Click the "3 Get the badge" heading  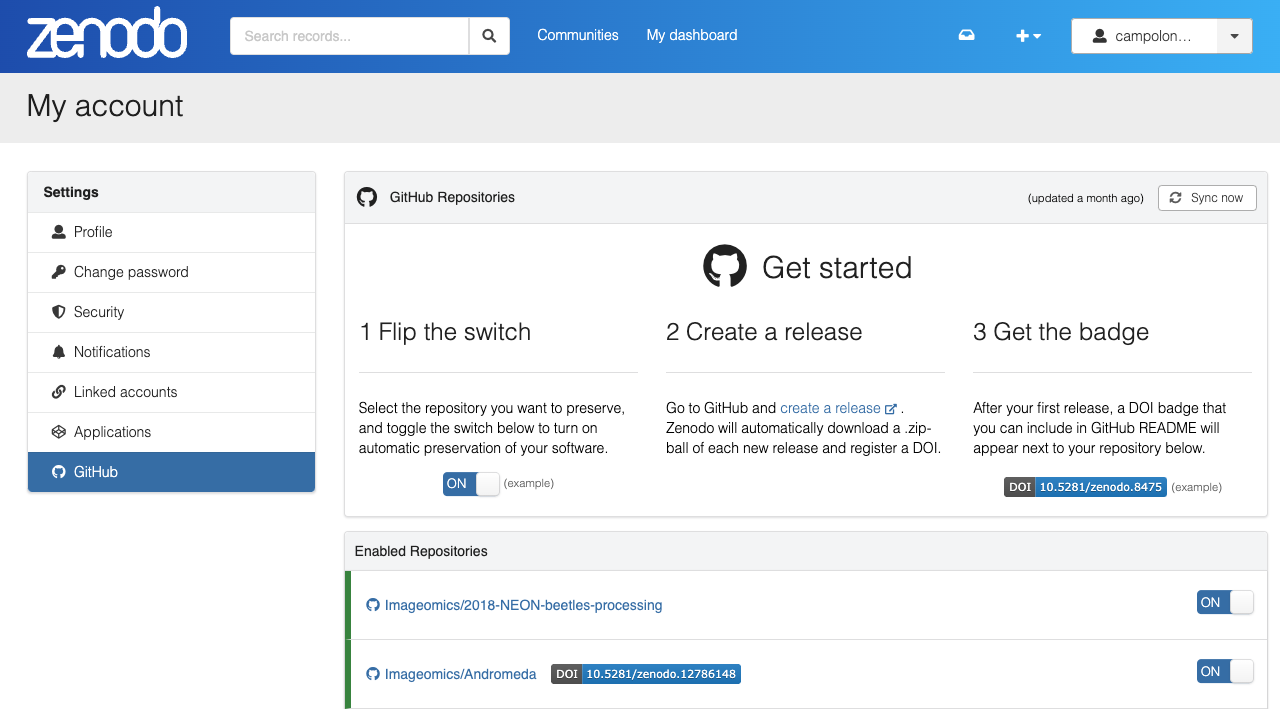(x=1061, y=332)
